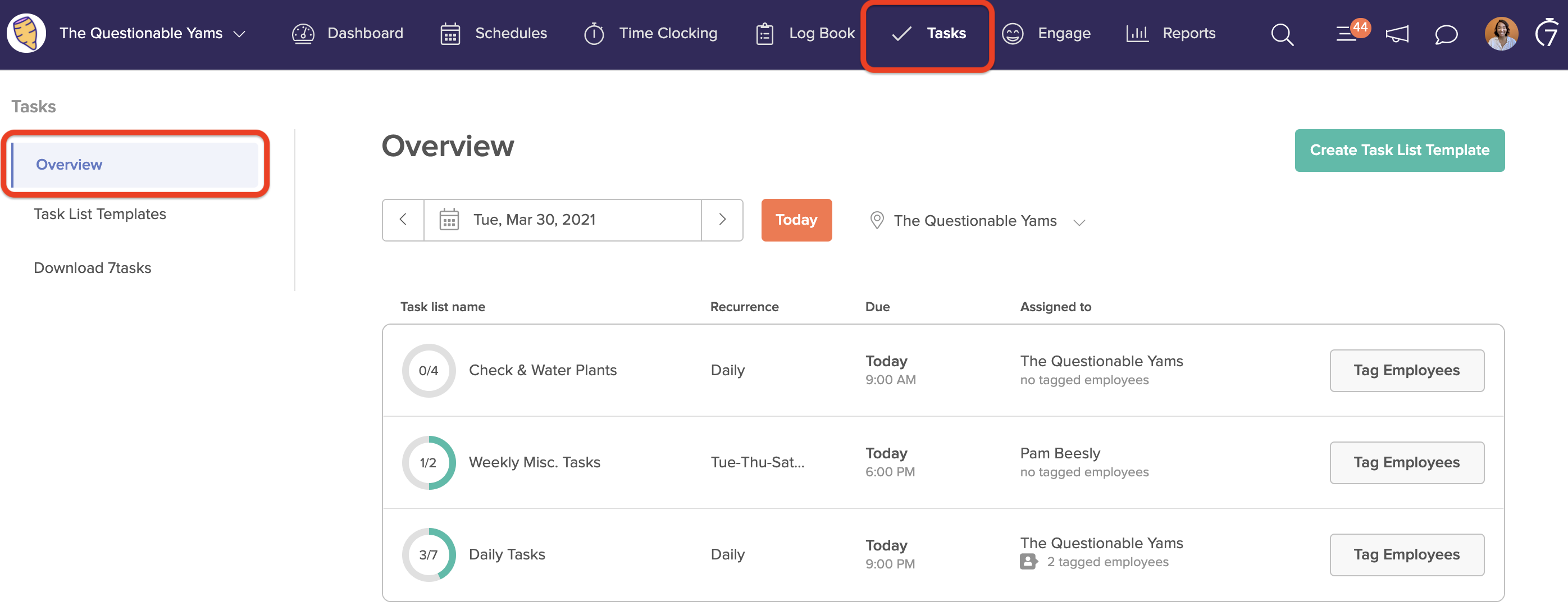
Task: Select Overview in the Tasks sidebar
Action: pos(135,165)
